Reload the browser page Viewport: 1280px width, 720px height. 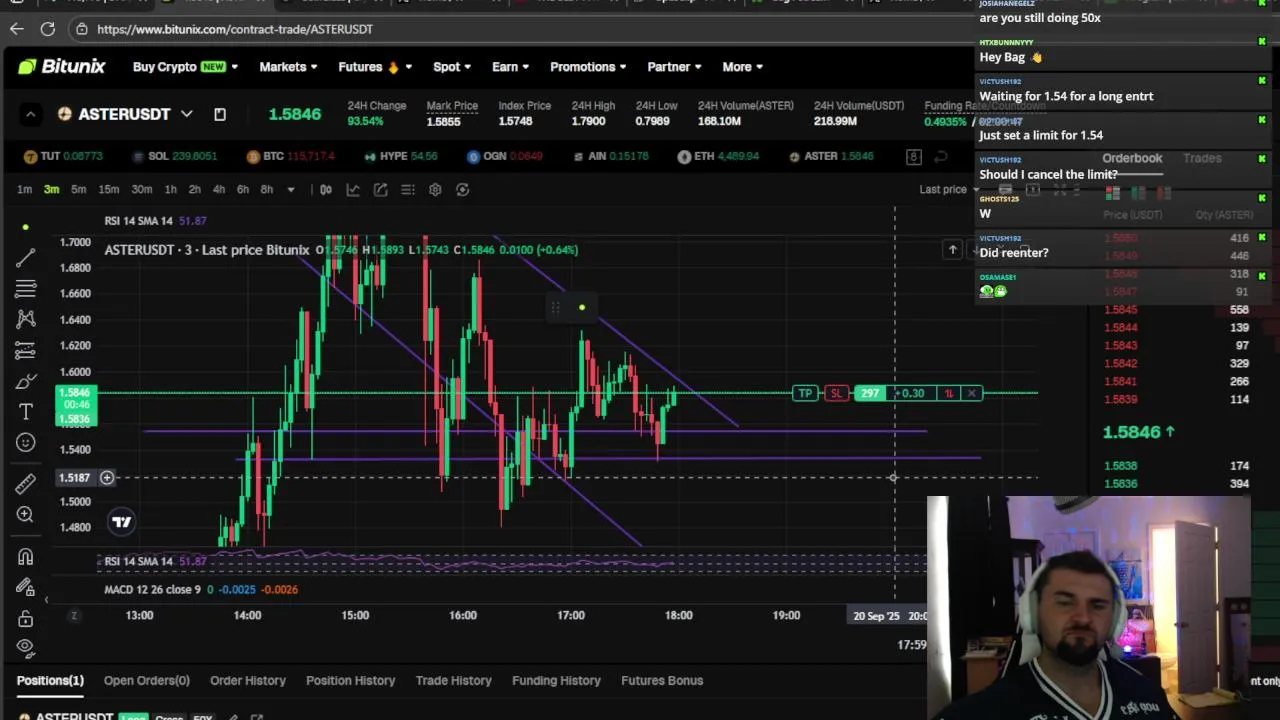[x=47, y=29]
